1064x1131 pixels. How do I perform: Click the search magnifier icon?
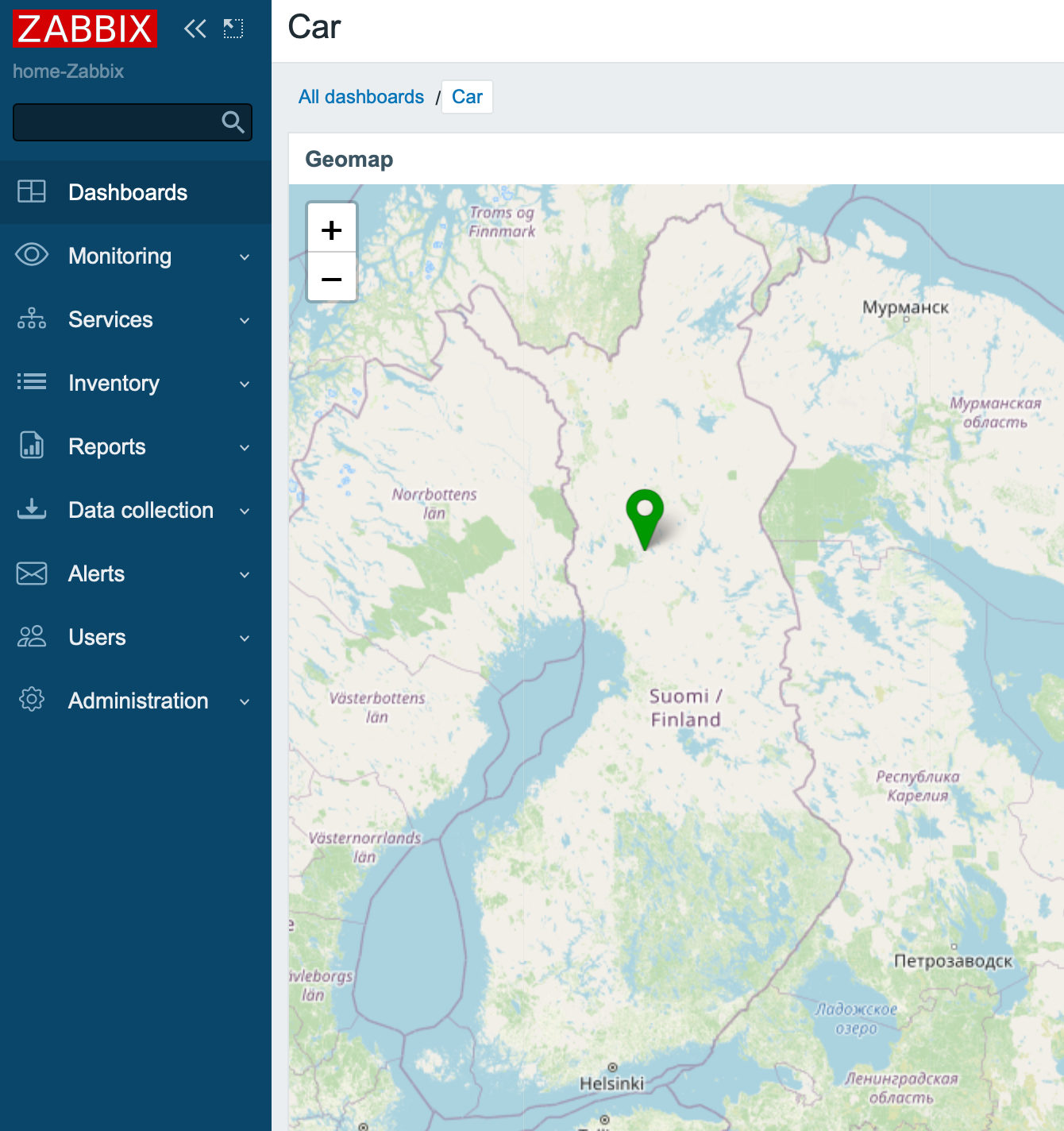click(x=233, y=122)
